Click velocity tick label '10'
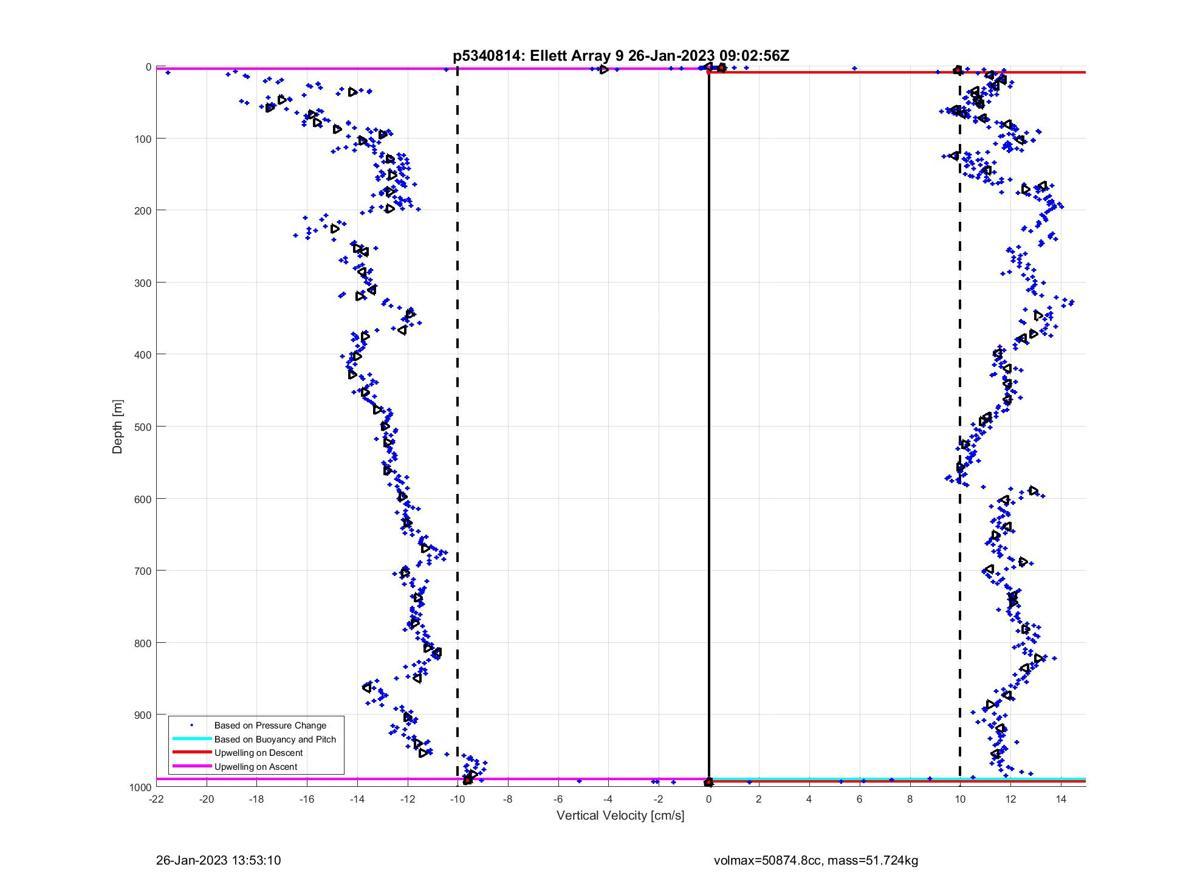The height and width of the screenshot is (885, 1200). coord(960,799)
